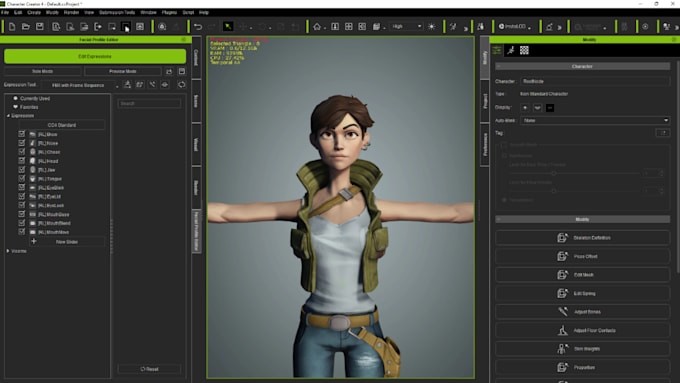Click the Adjust Floor Contacts icon
This screenshot has width=680, height=383.
pos(562,330)
